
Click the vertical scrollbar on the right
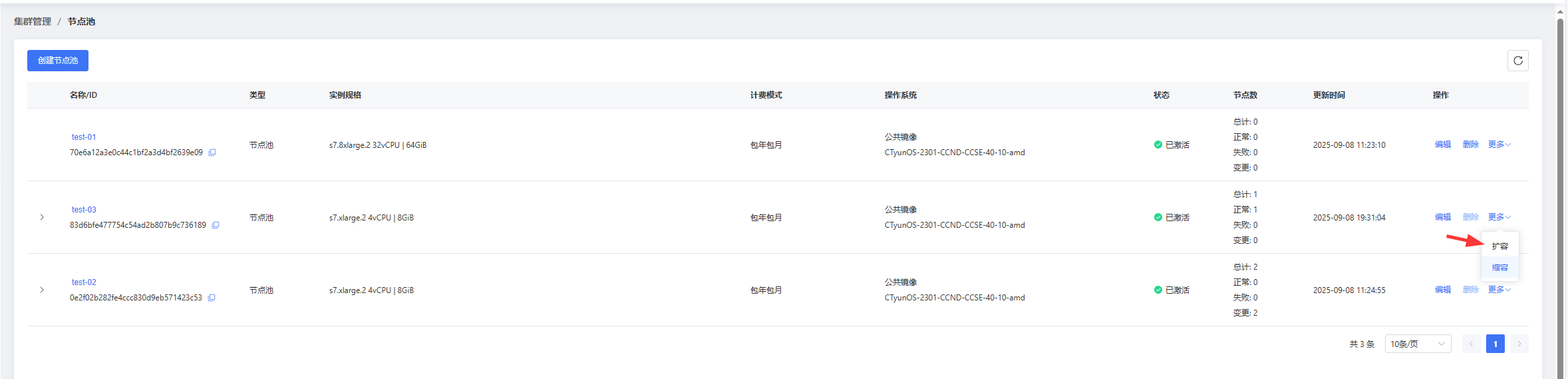click(x=1560, y=193)
